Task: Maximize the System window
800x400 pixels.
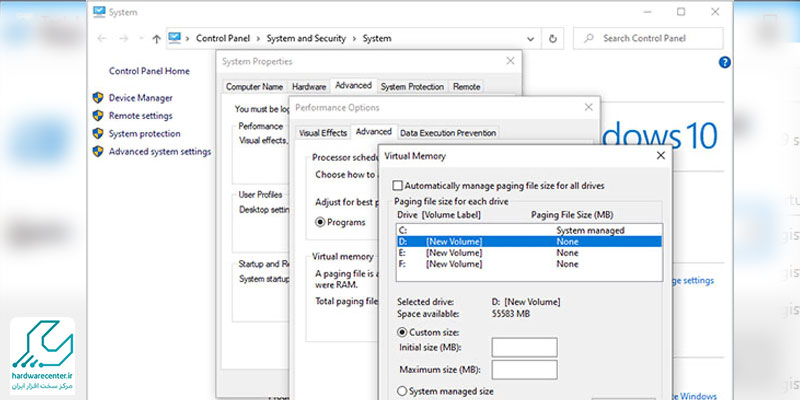Action: 681,12
